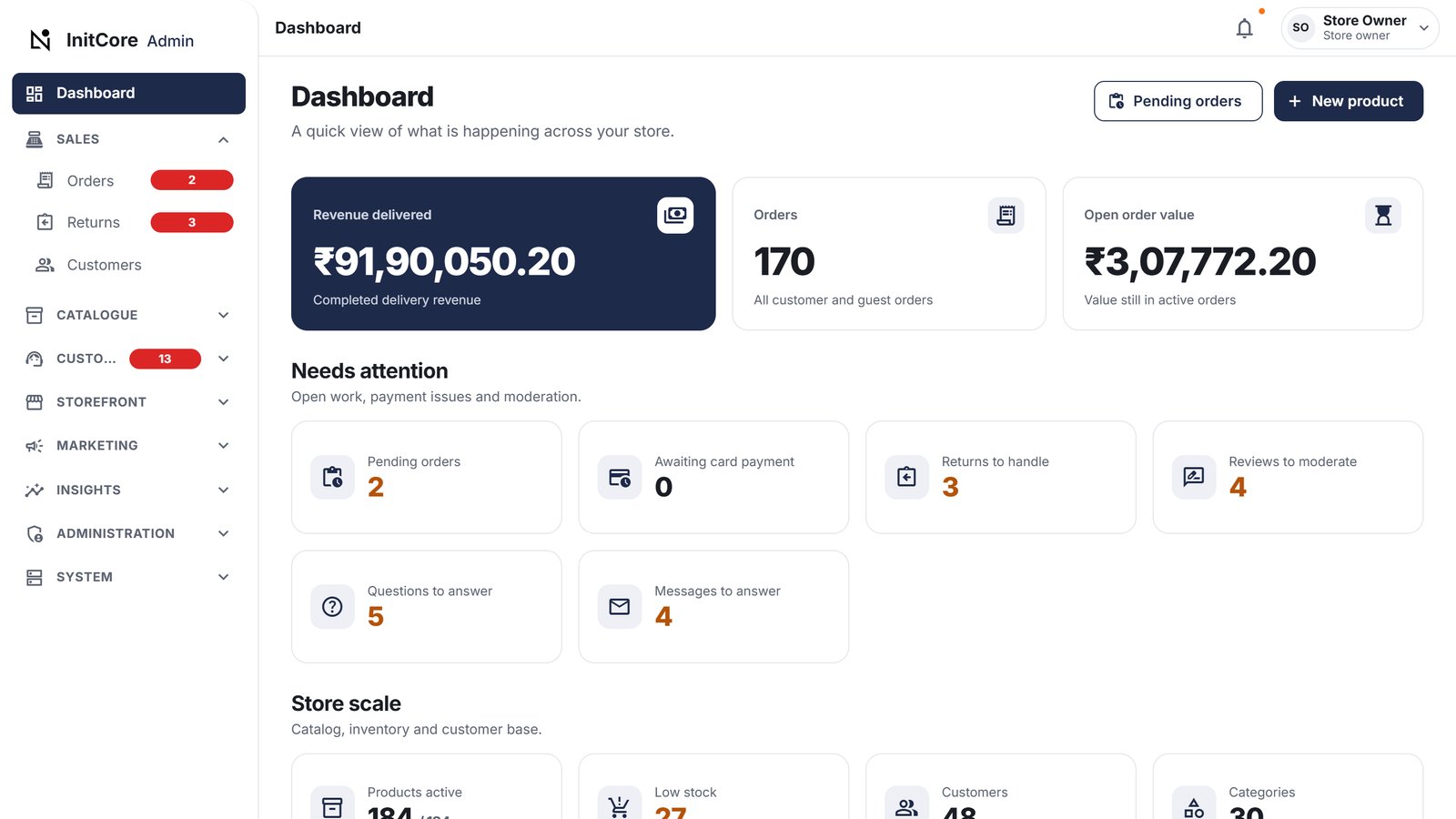1456x819 pixels.
Task: Open the Returns to handle card
Action: [x=1001, y=477]
